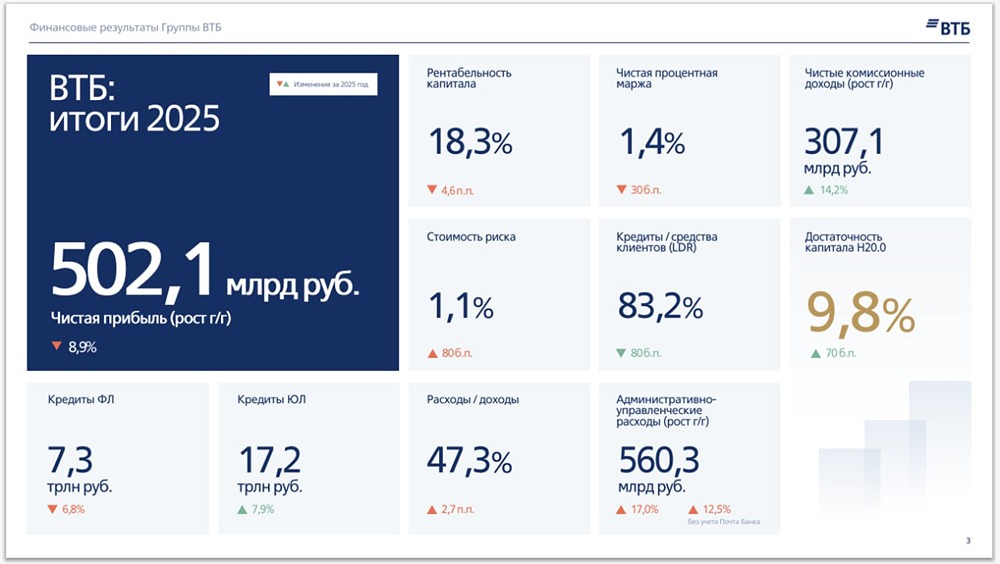Click the value 17,2 трлн руб.
The width and height of the screenshot is (1000, 564).
tap(270, 470)
